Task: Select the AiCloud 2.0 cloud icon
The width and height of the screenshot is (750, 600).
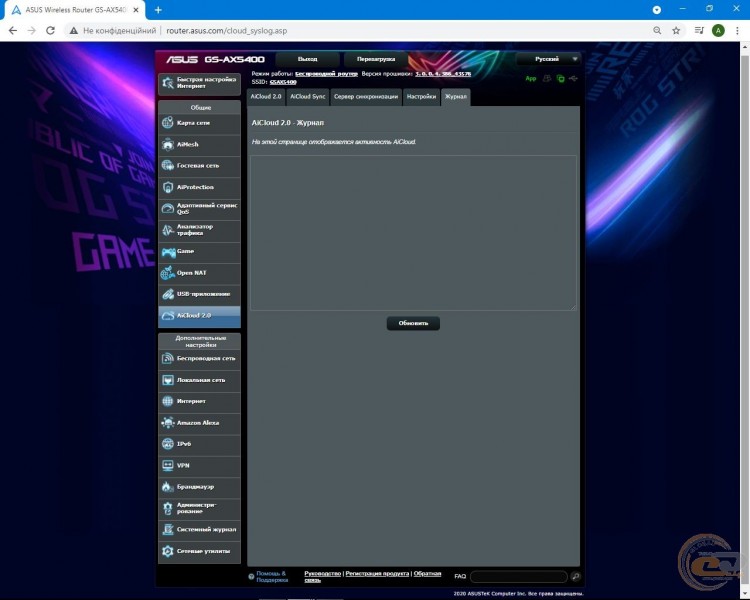Action: point(168,316)
